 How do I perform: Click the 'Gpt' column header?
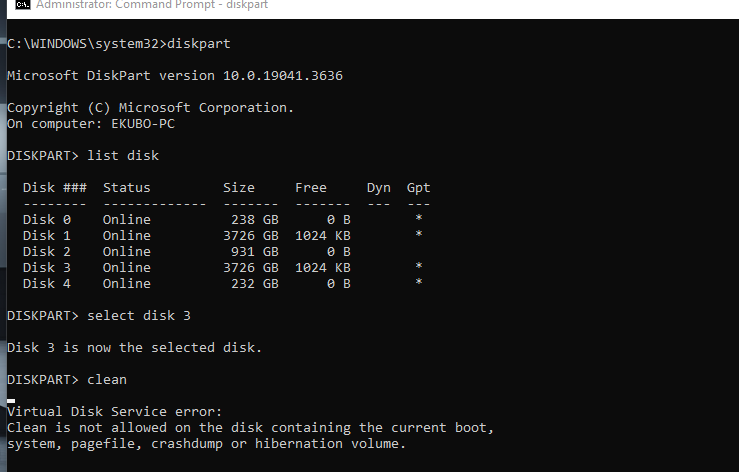419,188
